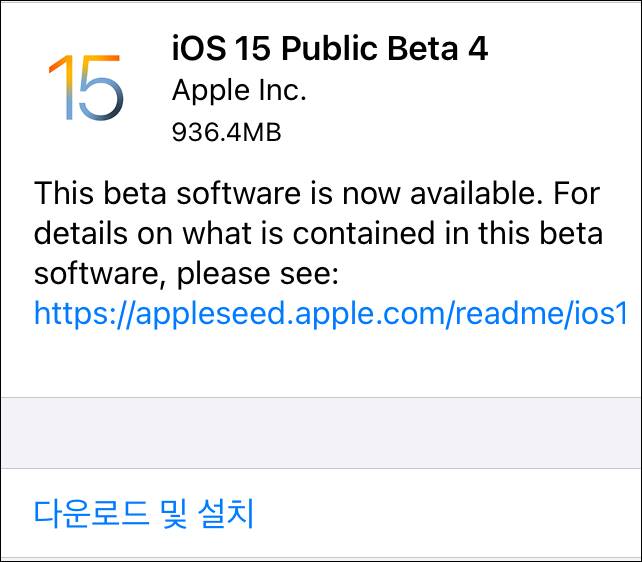This screenshot has height=562, width=642.
Task: Click "https" at the start of the link
Action: [x=68, y=314]
